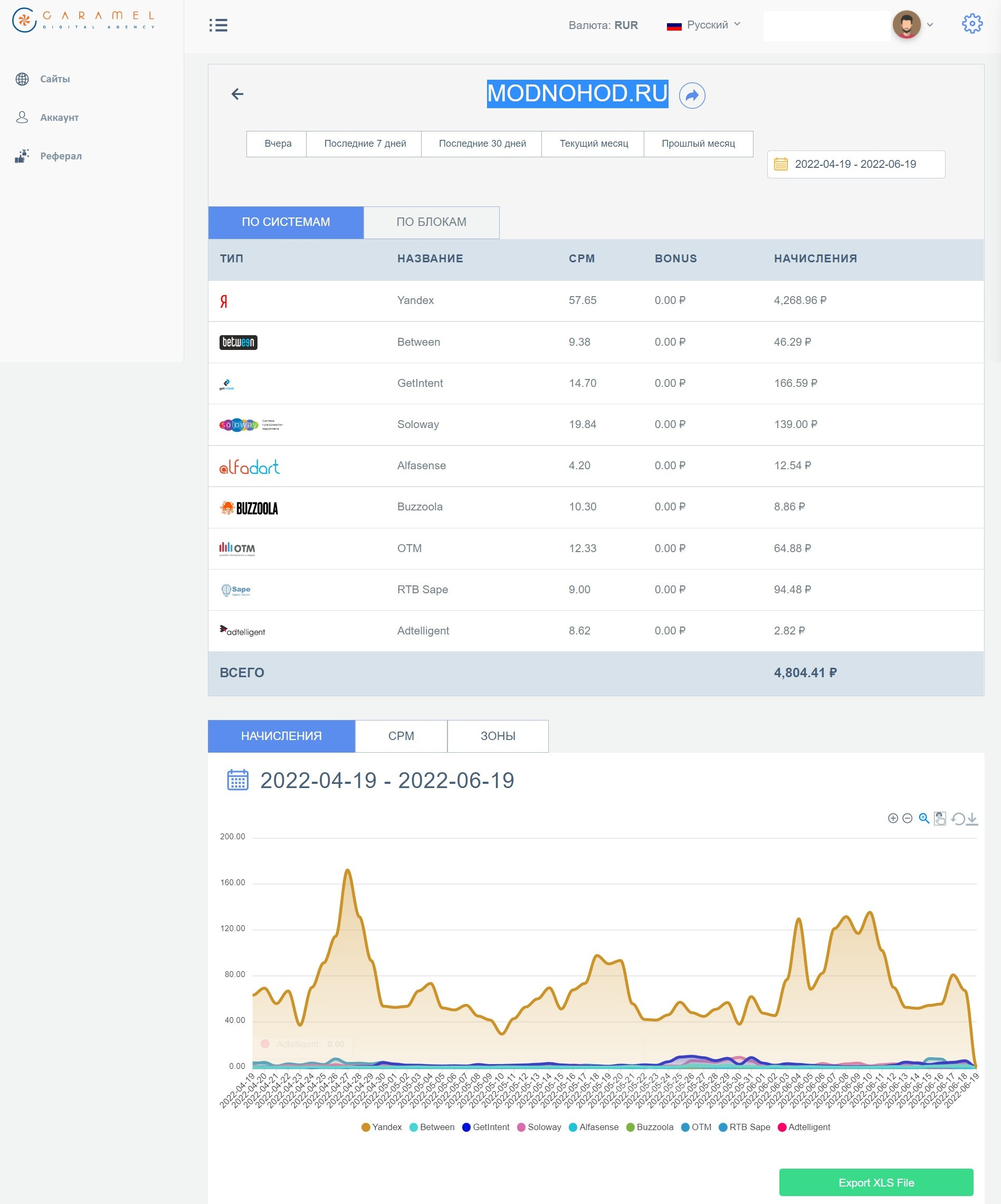The height and width of the screenshot is (1204, 1001).
Task: Click the GetIntent logo in the table
Action: pos(226,385)
